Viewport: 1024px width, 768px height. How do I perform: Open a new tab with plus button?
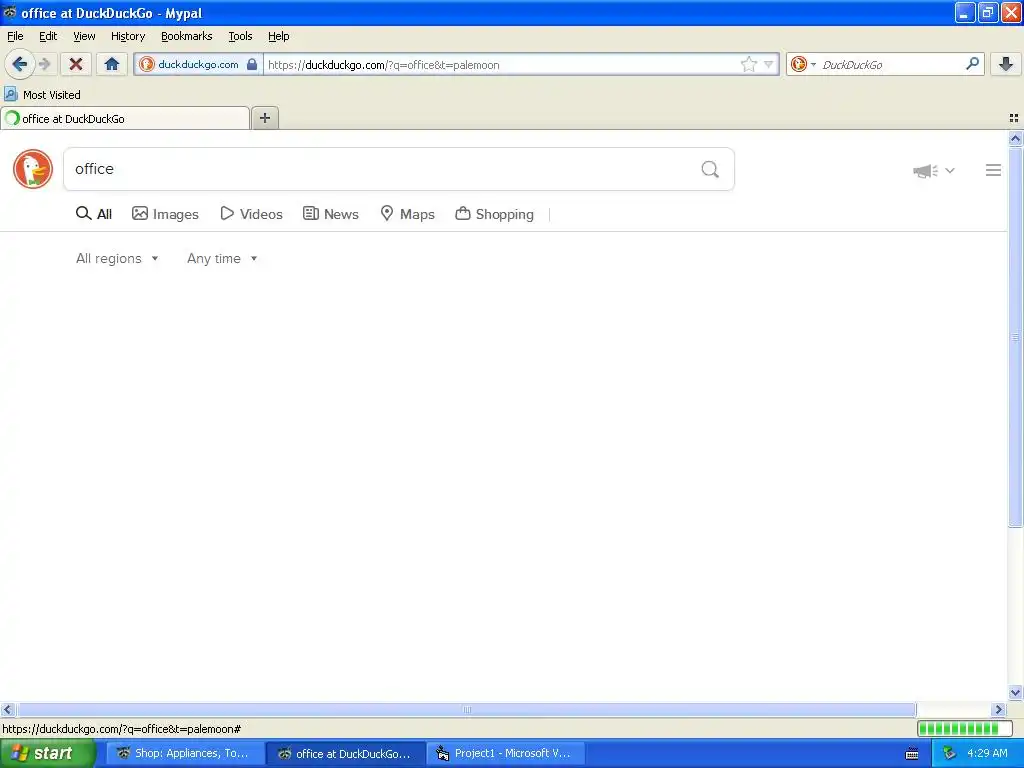pyautogui.click(x=265, y=118)
